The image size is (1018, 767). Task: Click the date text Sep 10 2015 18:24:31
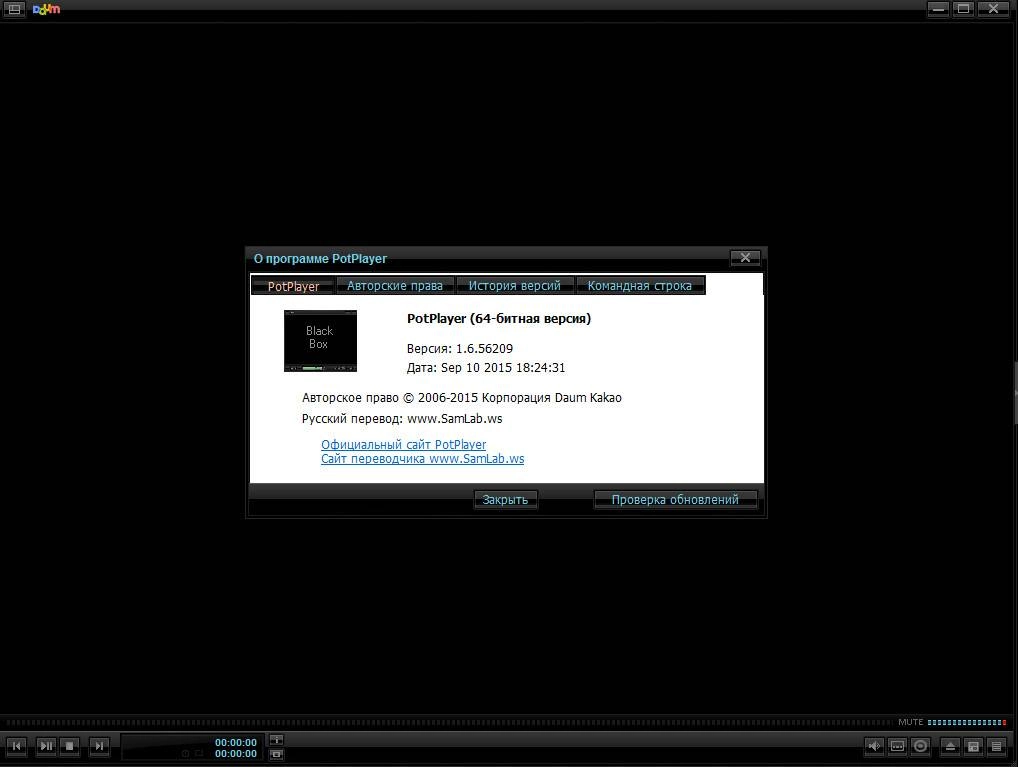coord(503,368)
